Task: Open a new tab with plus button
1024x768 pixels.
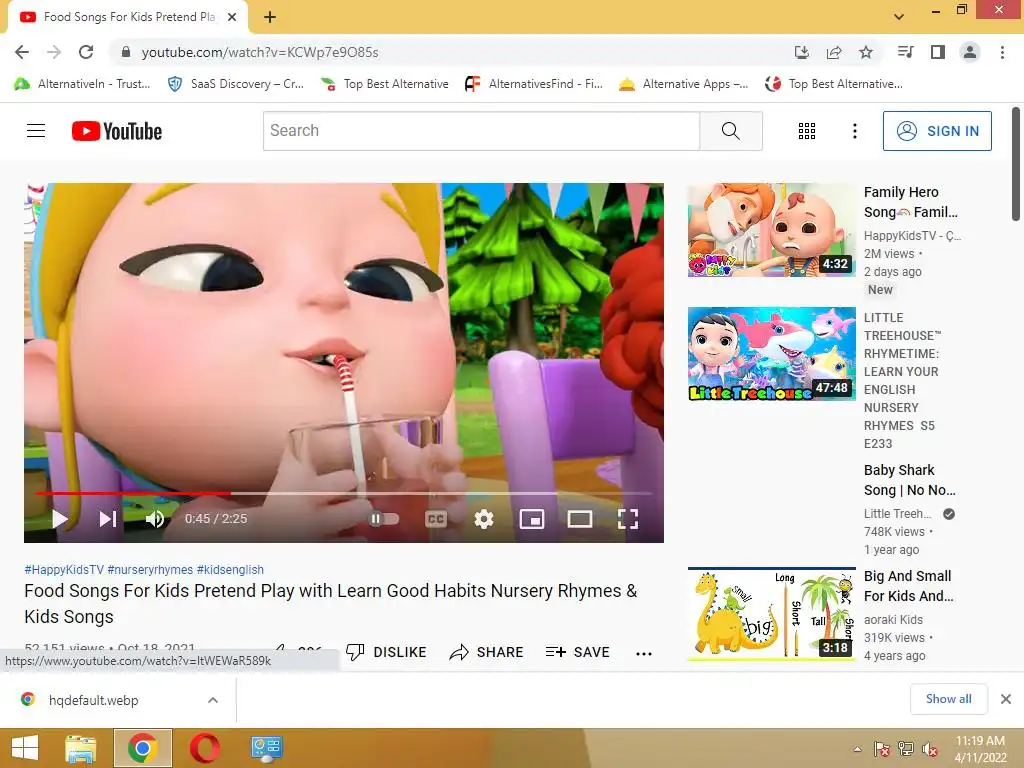Action: coord(270,17)
